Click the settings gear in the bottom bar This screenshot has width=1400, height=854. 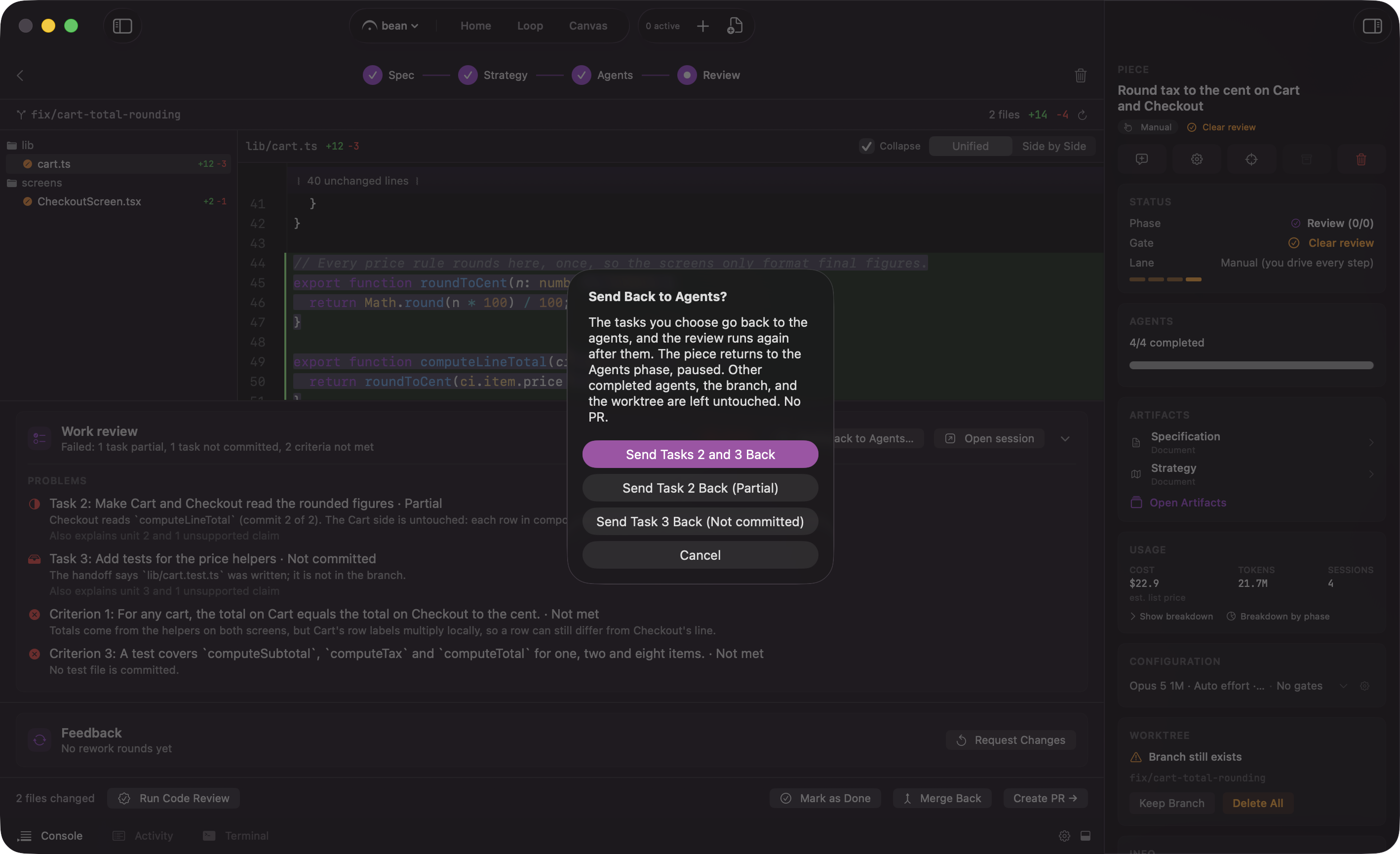tap(1064, 836)
